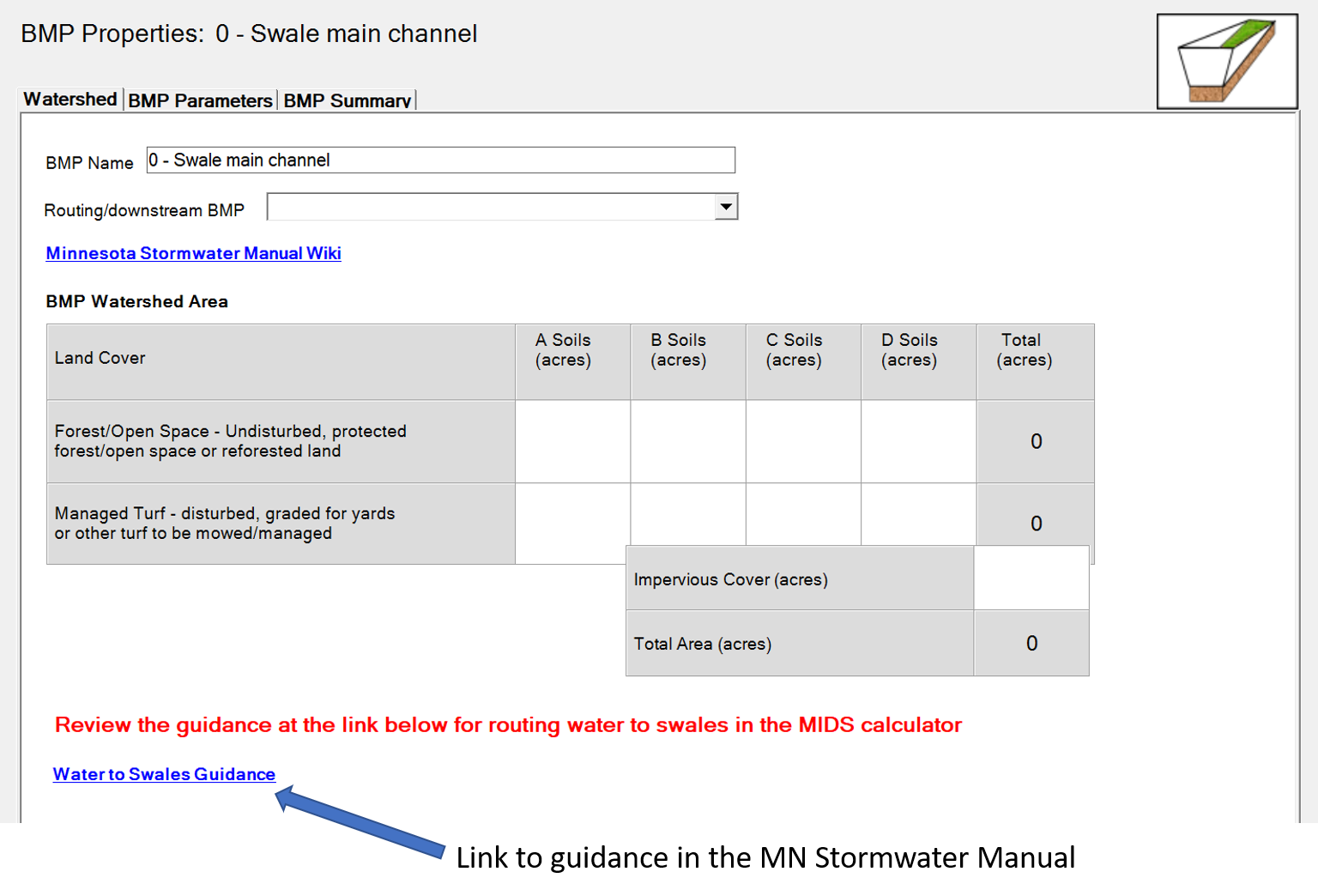Image resolution: width=1318 pixels, height=896 pixels.
Task: Switch to the BMP Parameters tab
Action: 200,100
